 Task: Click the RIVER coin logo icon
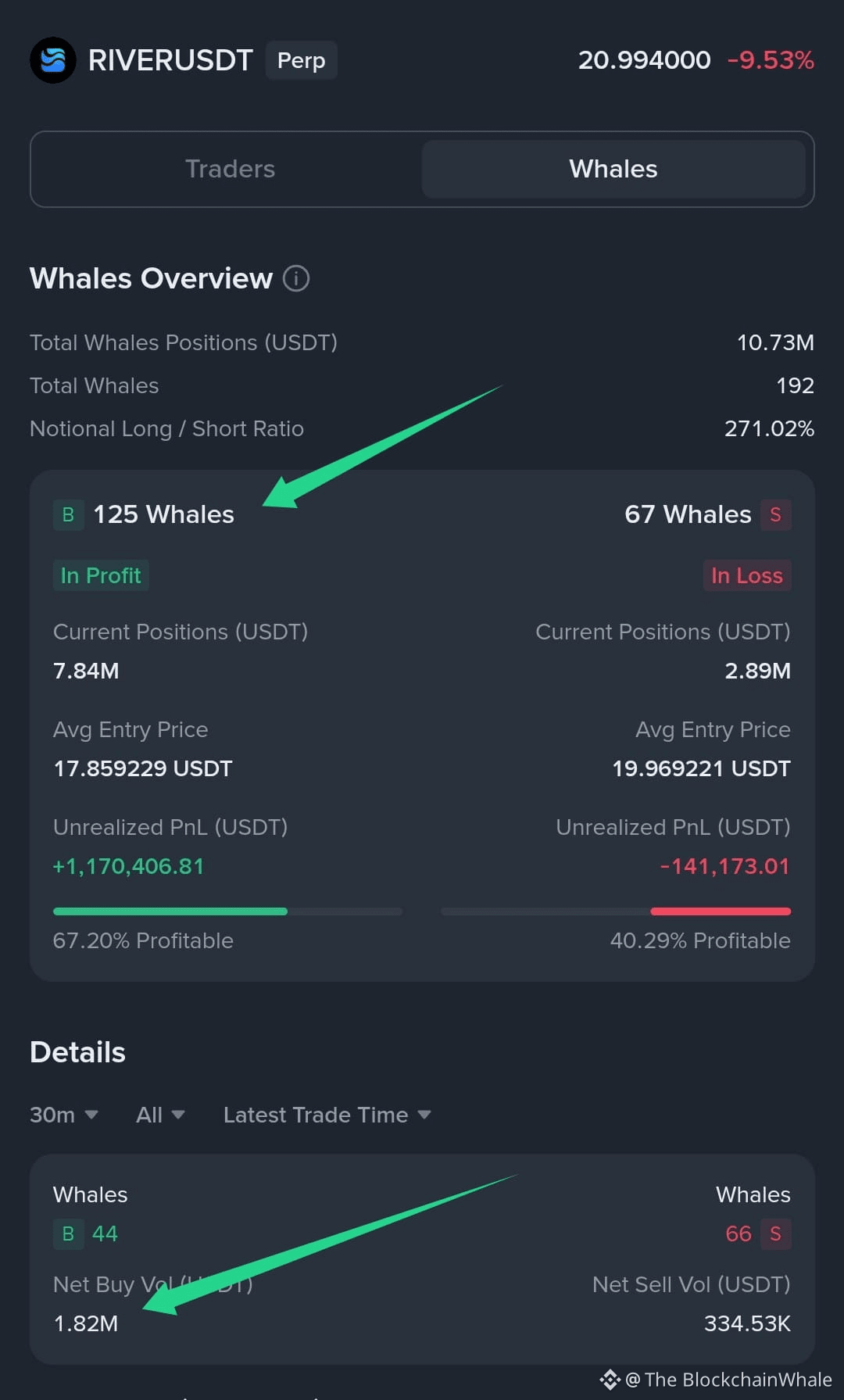pyautogui.click(x=53, y=60)
